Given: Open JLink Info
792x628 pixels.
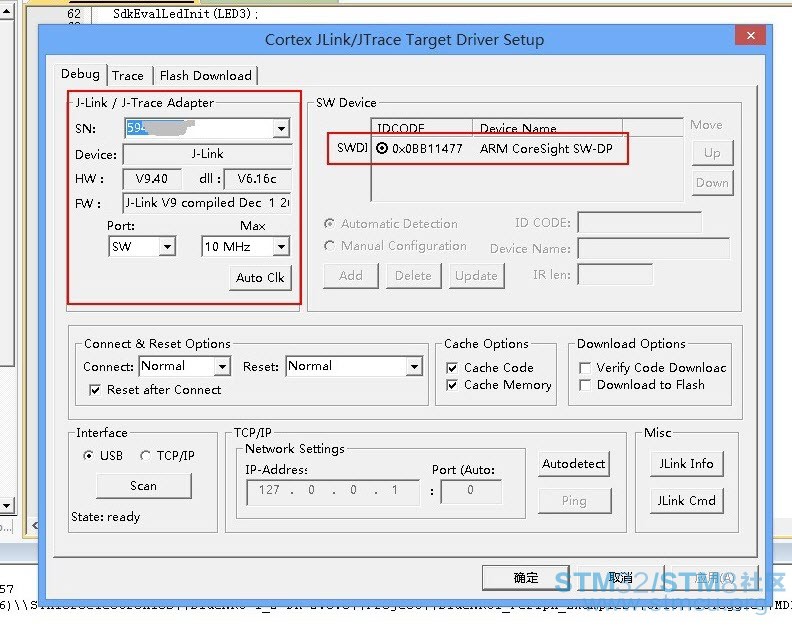Looking at the screenshot, I should tap(686, 464).
